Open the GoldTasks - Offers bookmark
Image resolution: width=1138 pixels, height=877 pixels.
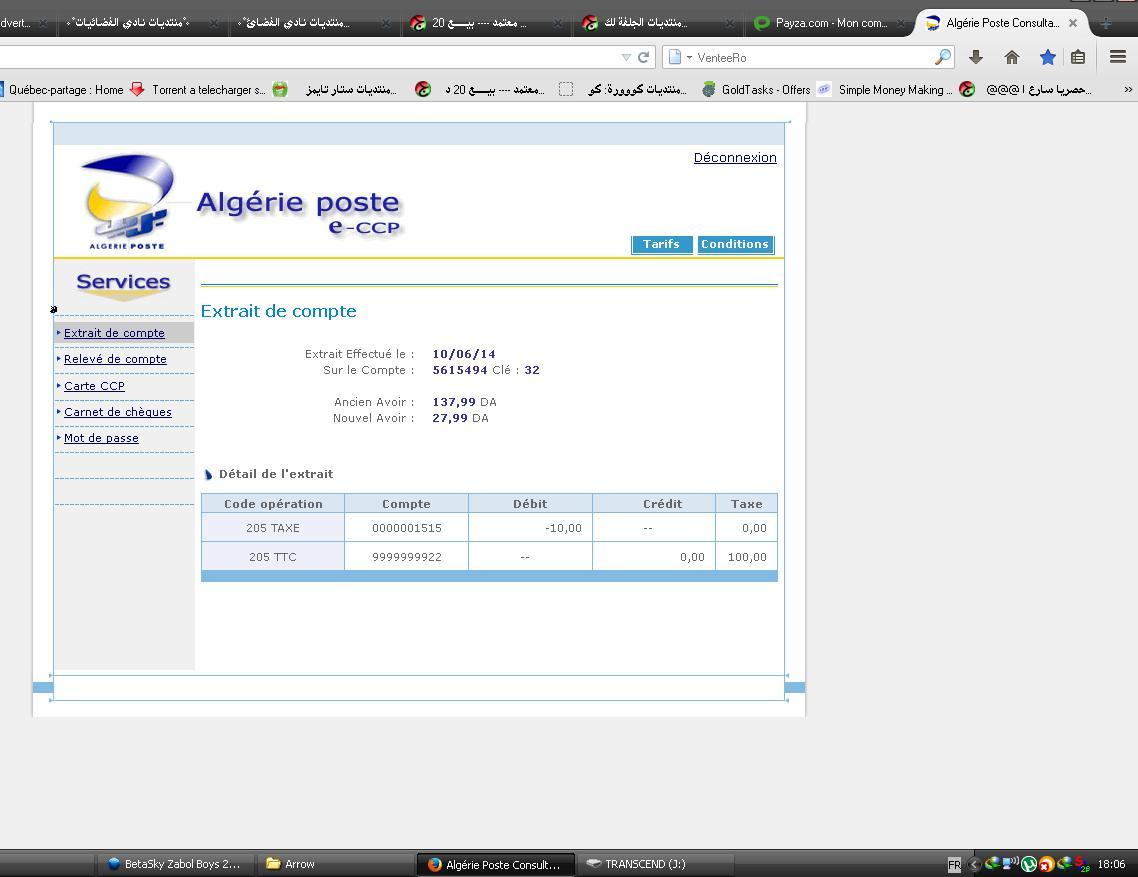tap(756, 90)
